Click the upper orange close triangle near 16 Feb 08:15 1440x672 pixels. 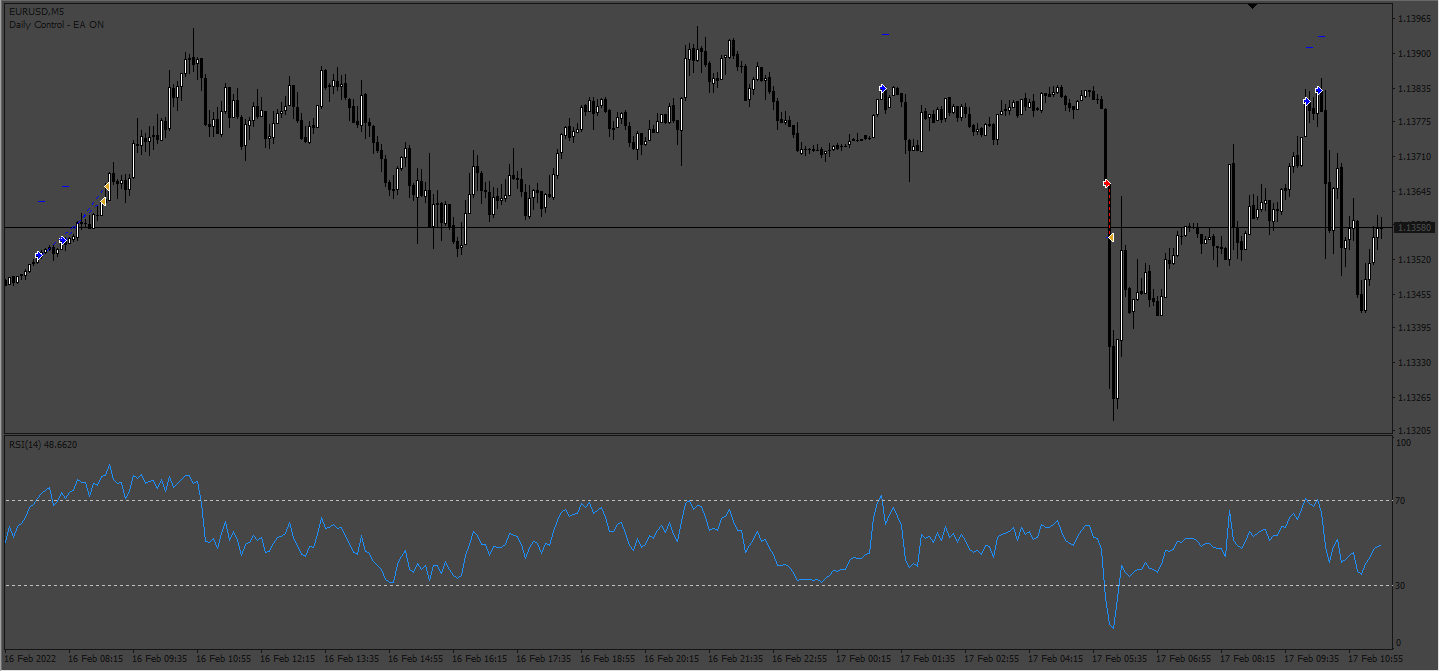107,187
